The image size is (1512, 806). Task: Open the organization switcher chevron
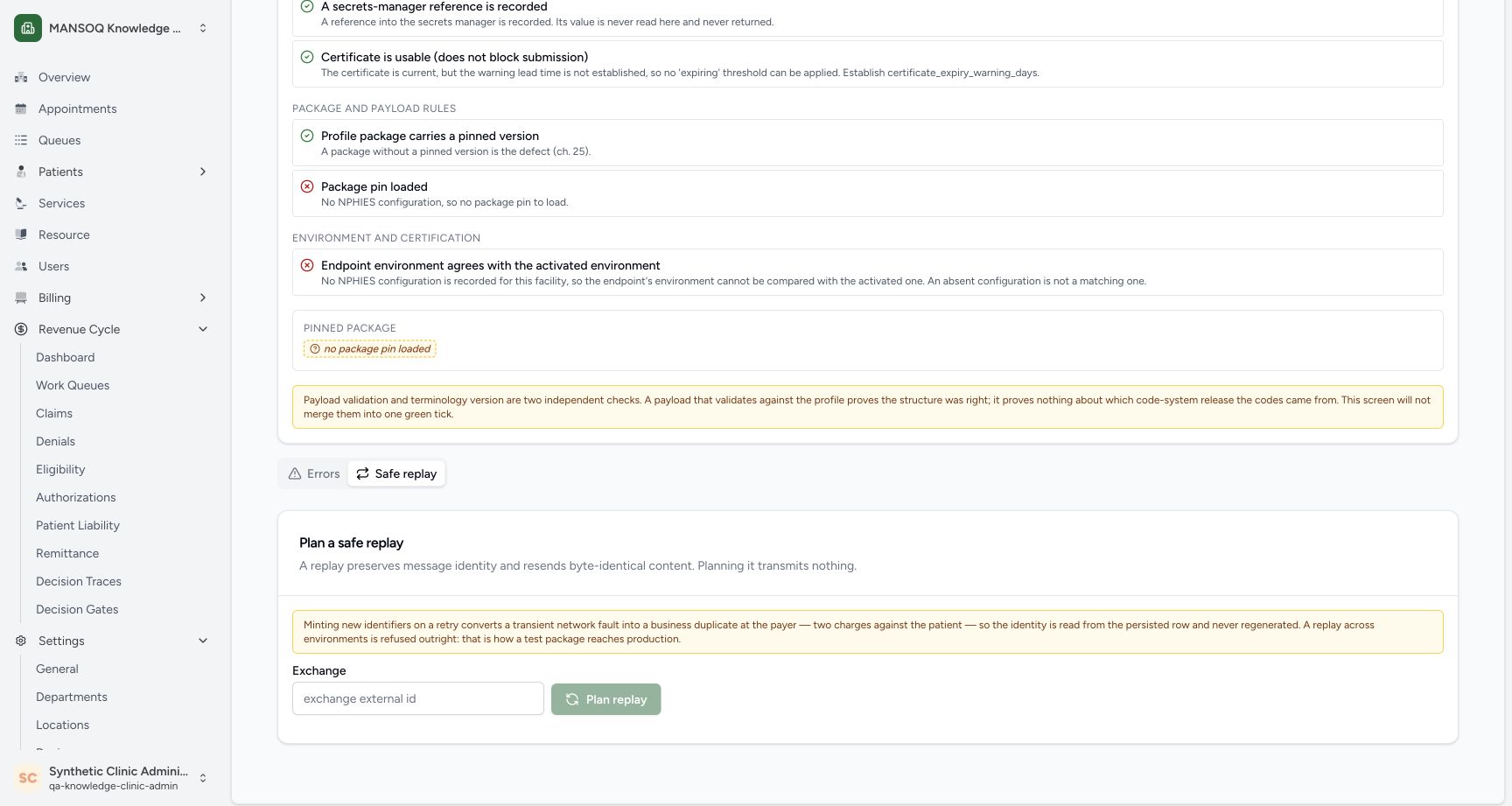(203, 28)
